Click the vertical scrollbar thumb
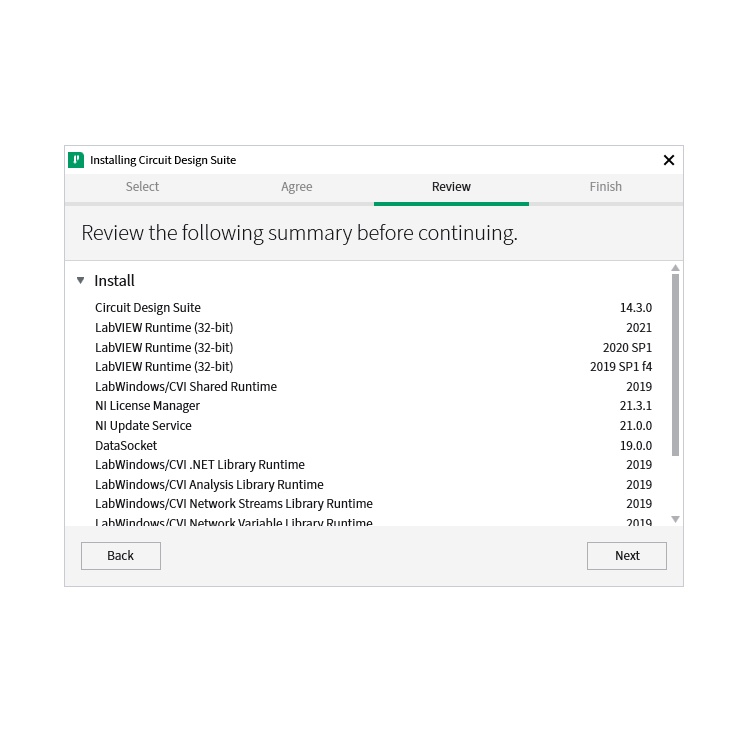The height and width of the screenshot is (753, 753). point(675,365)
